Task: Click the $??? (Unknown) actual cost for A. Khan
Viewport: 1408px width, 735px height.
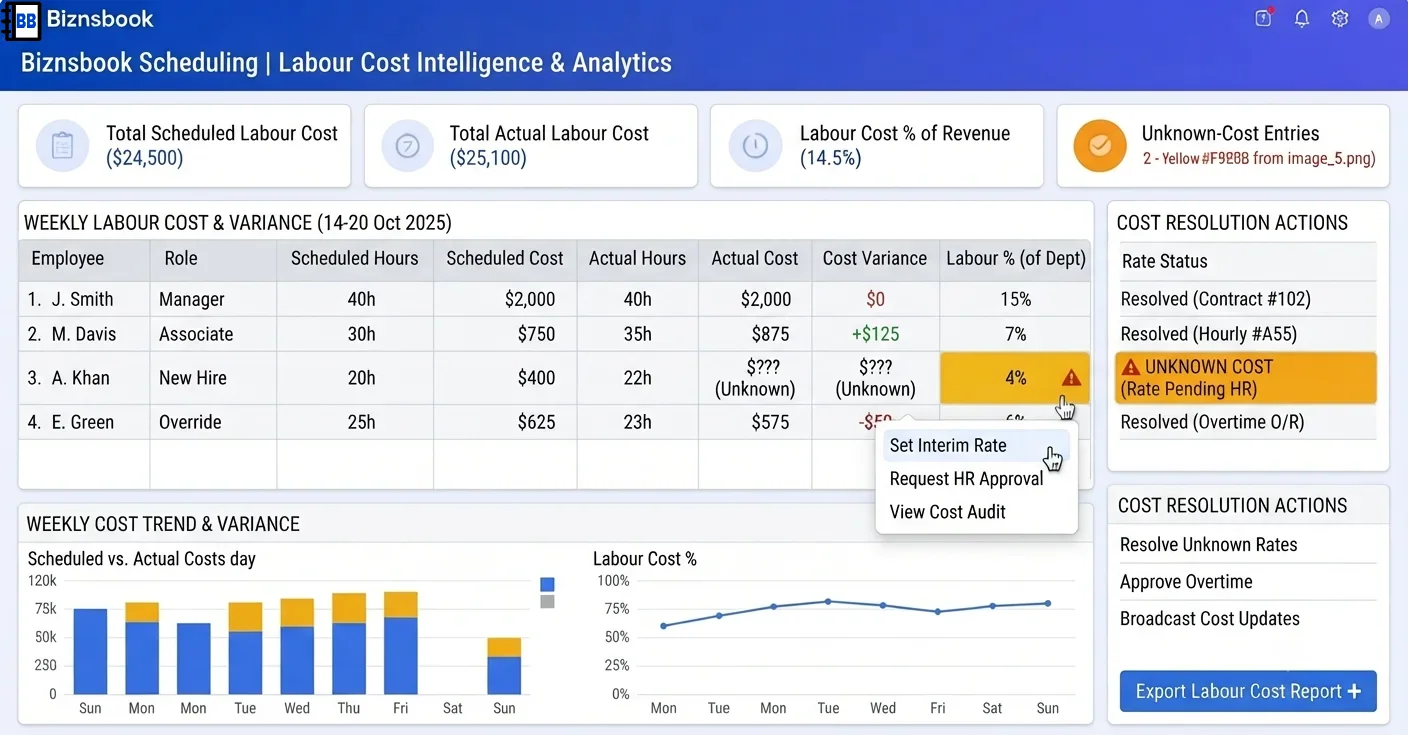Action: click(754, 378)
